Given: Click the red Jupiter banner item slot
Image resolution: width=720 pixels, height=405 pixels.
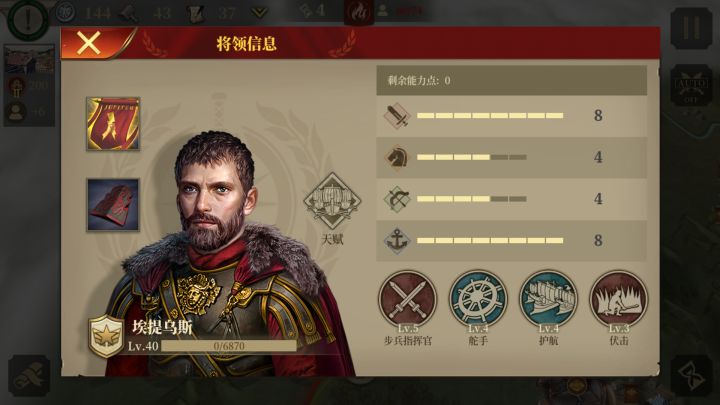Looking at the screenshot, I should click(113, 124).
